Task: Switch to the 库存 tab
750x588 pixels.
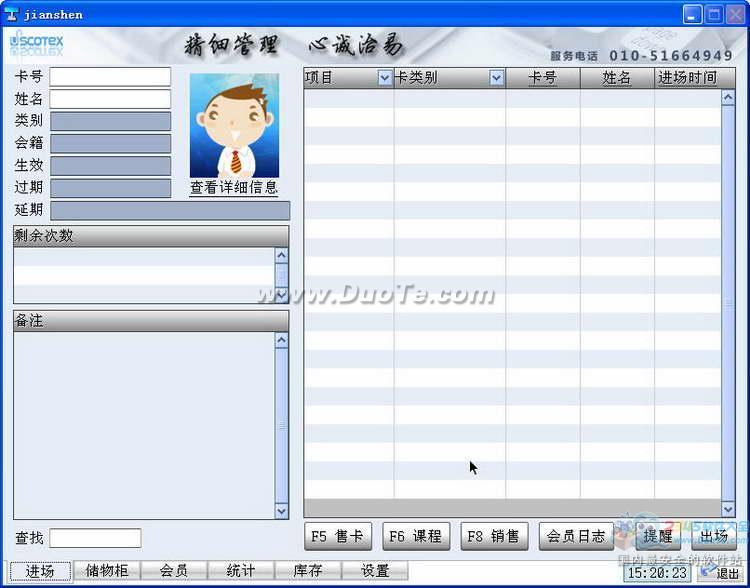Action: [x=308, y=571]
